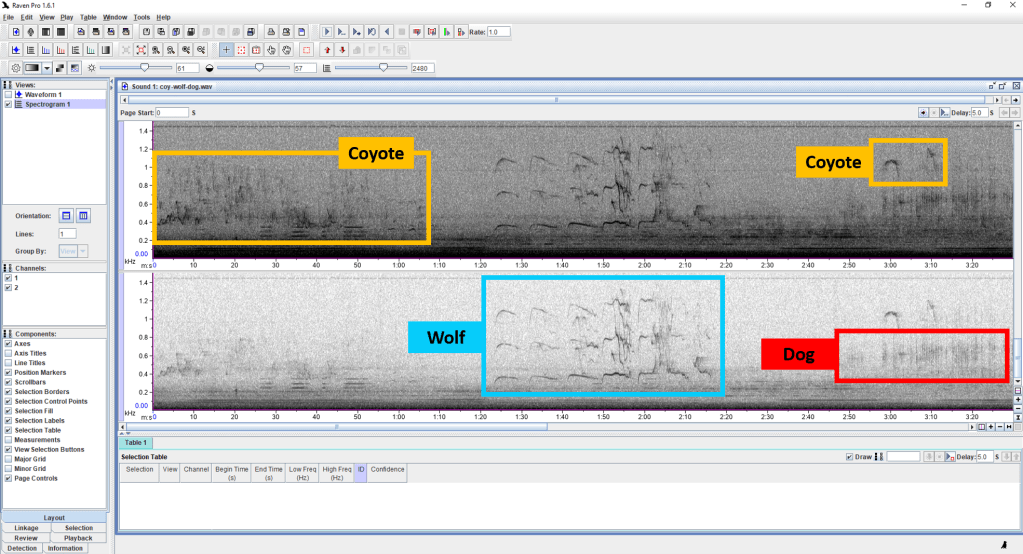Switch to the Detection tab

pos(22,548)
